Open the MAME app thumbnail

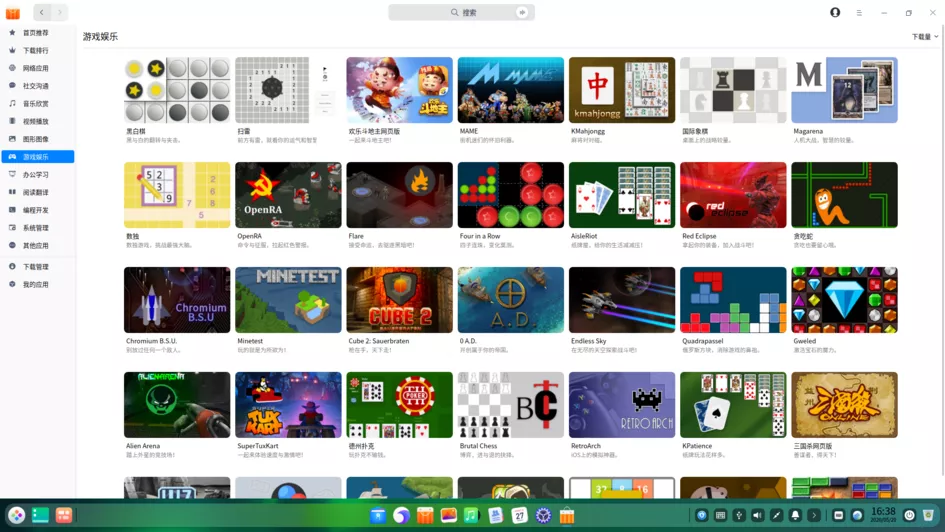[x=510, y=90]
